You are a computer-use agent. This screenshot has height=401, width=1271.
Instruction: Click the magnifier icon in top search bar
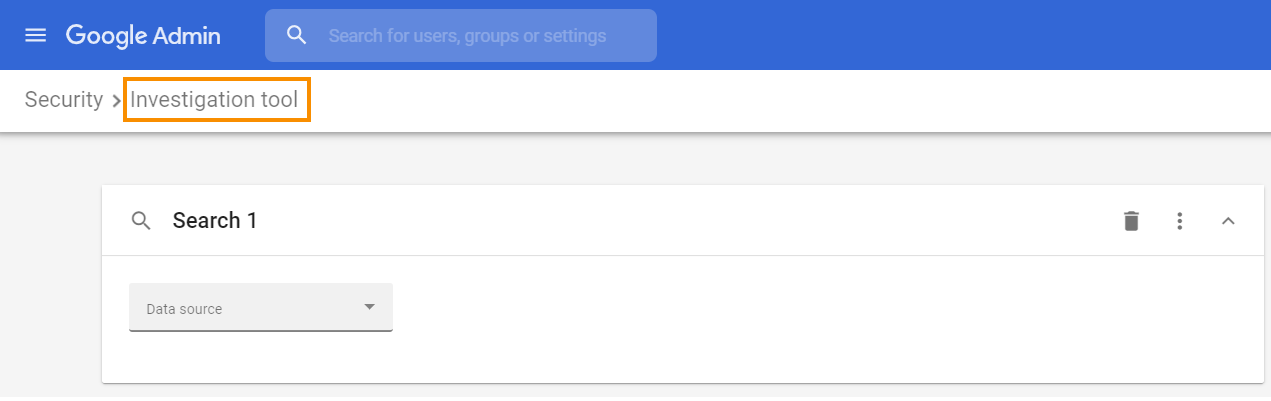click(296, 36)
